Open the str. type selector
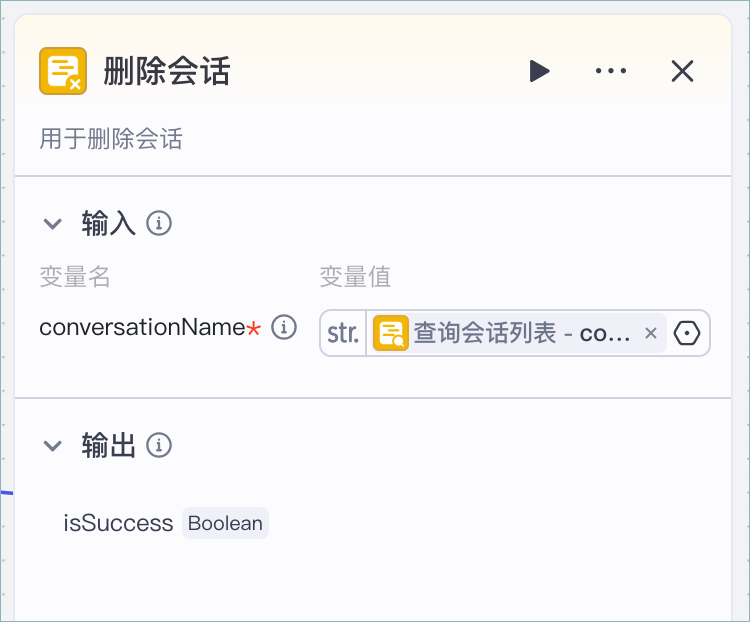 pos(343,333)
